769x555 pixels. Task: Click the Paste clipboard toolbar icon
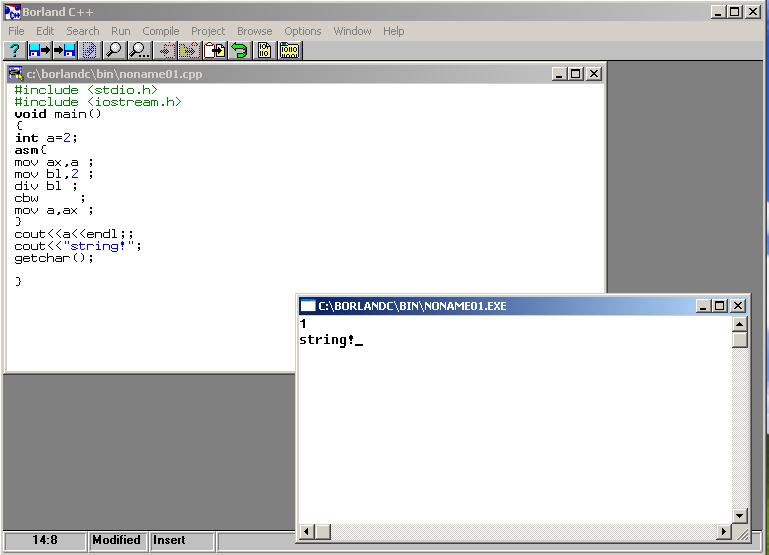coord(215,50)
